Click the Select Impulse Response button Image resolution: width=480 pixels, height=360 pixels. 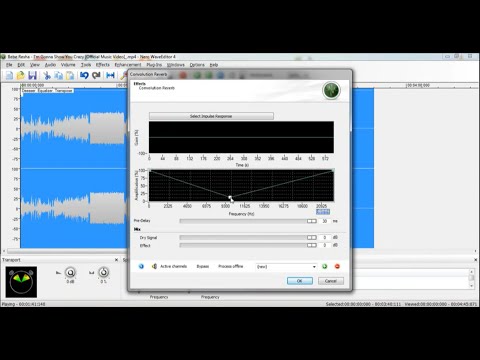(211, 116)
